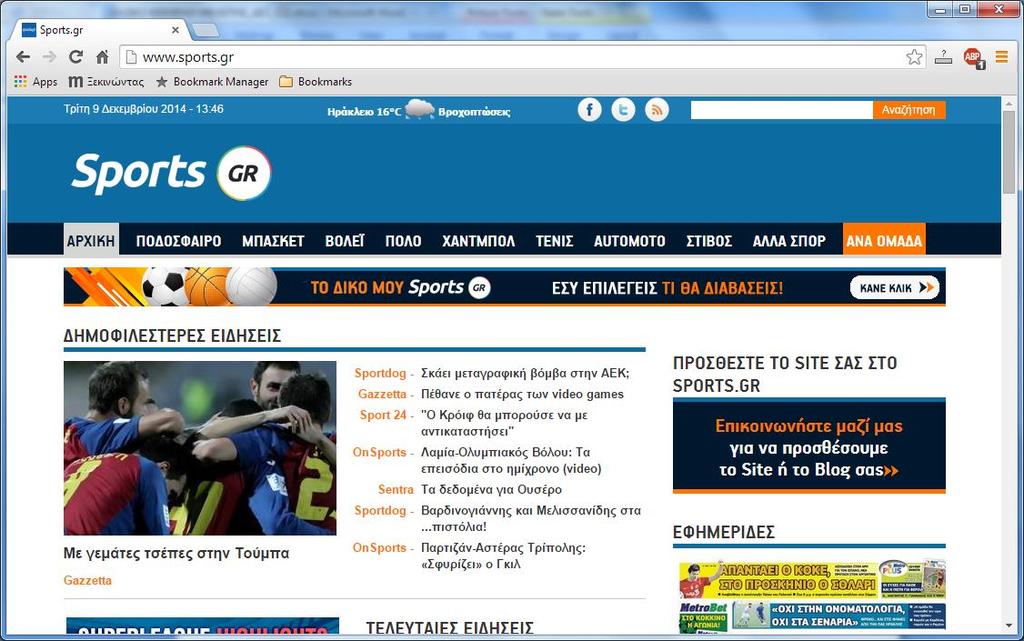1024x641 pixels.
Task: Open the ΑΠΑΝΤΑΕΙ Ο ΚΟΚΕ newspaper thumbnail
Action: tap(812, 579)
